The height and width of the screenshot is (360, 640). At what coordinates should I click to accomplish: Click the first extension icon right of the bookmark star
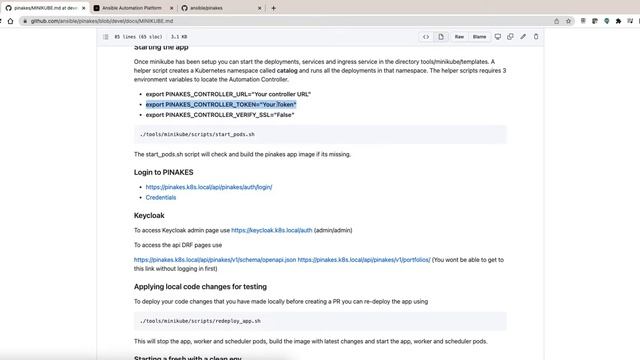click(583, 21)
